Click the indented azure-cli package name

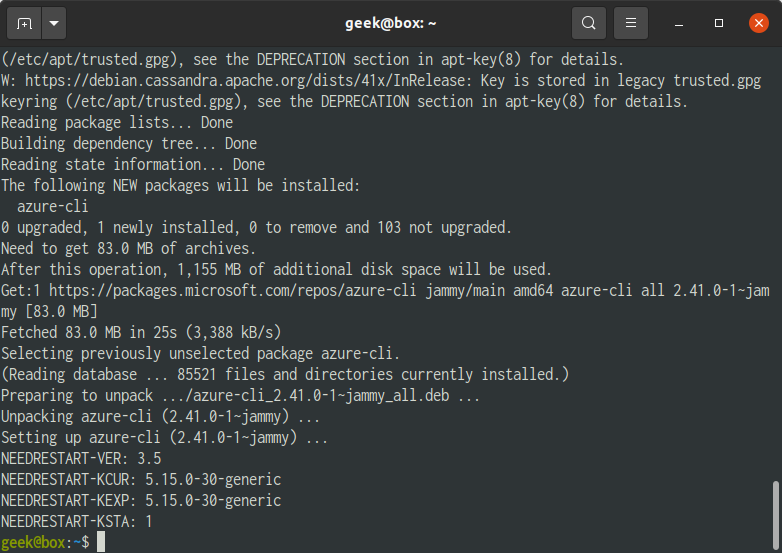(x=53, y=206)
